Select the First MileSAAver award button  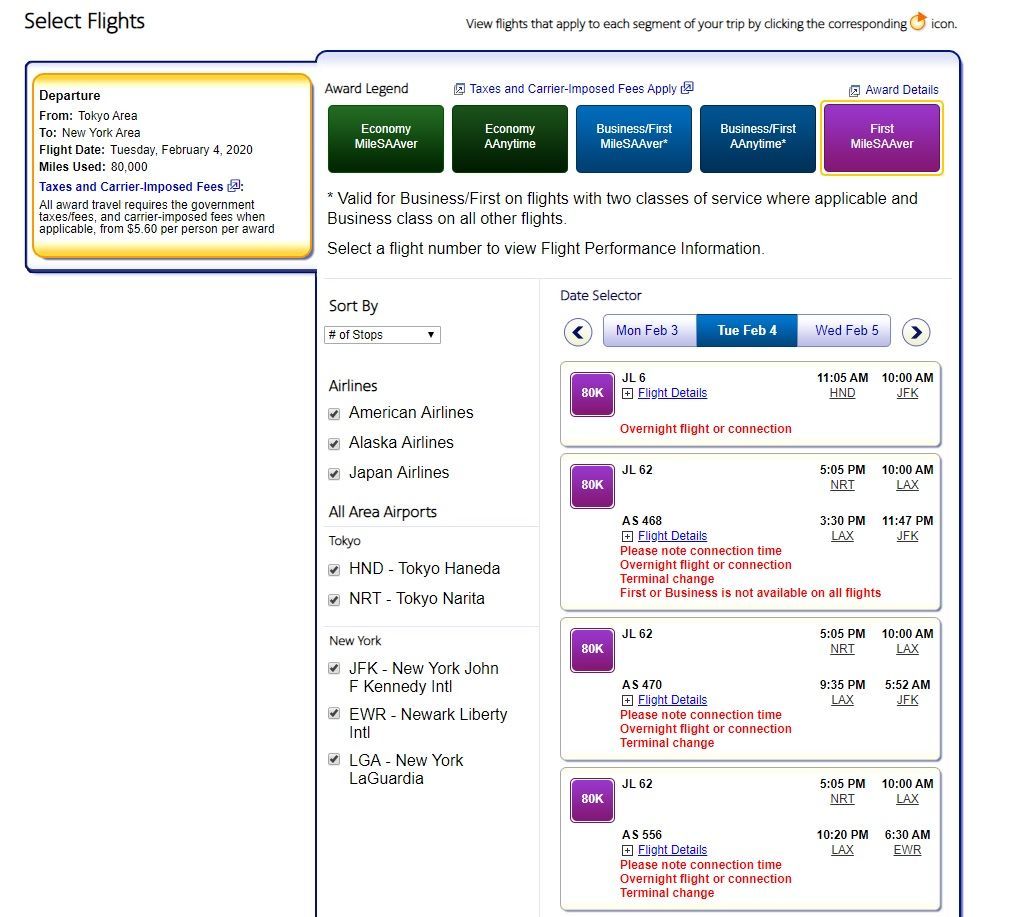(882, 139)
